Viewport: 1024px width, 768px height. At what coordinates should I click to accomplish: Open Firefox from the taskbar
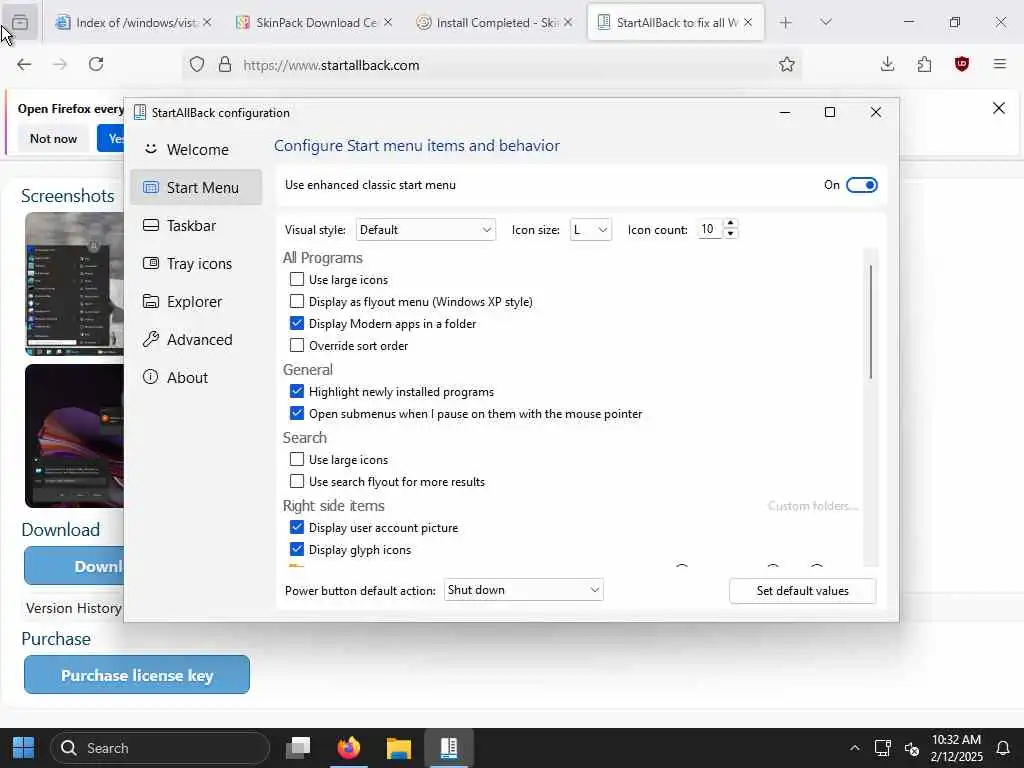[349, 748]
